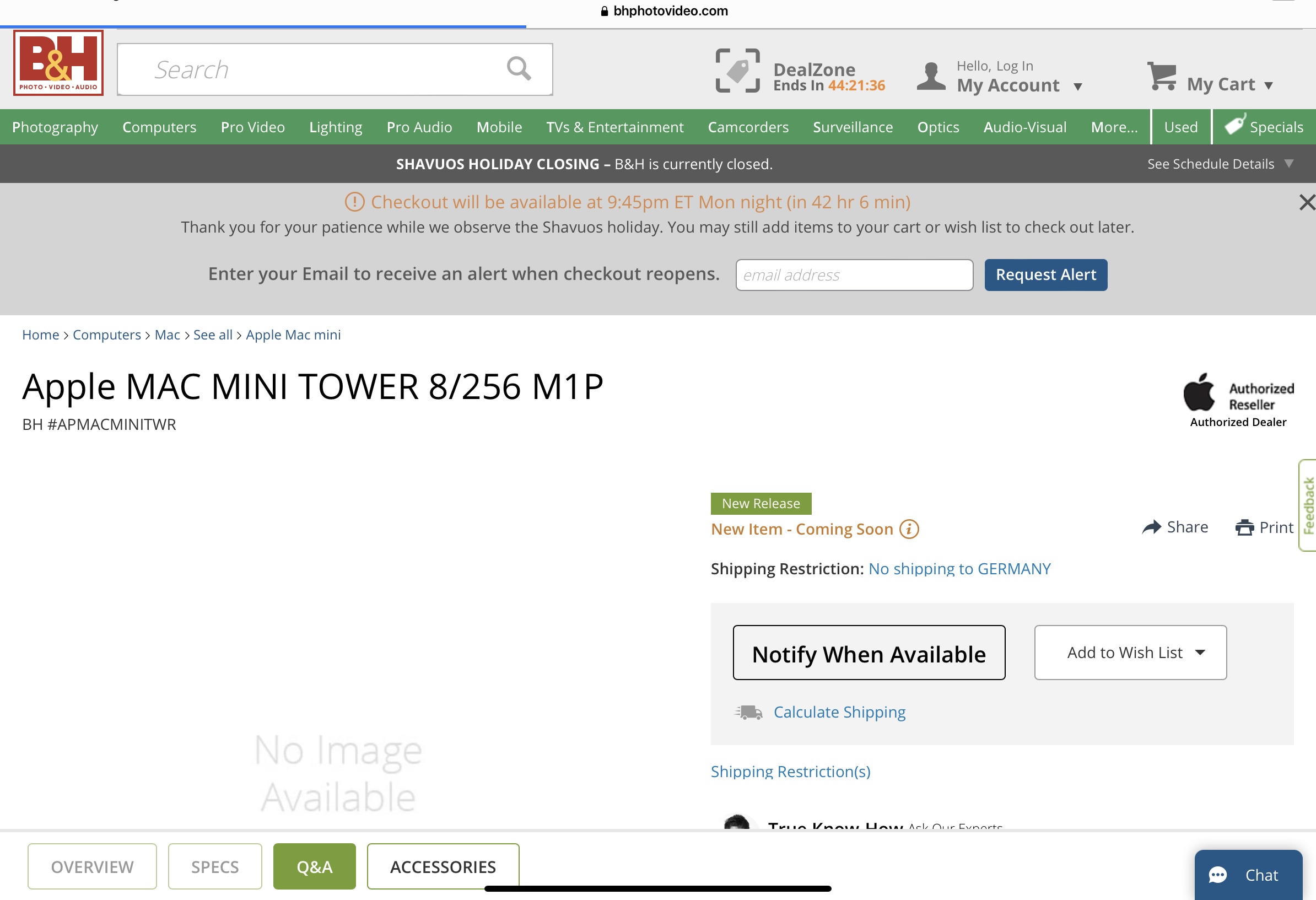The width and height of the screenshot is (1316, 900).
Task: Click the DealZone tag icon
Action: tap(737, 71)
